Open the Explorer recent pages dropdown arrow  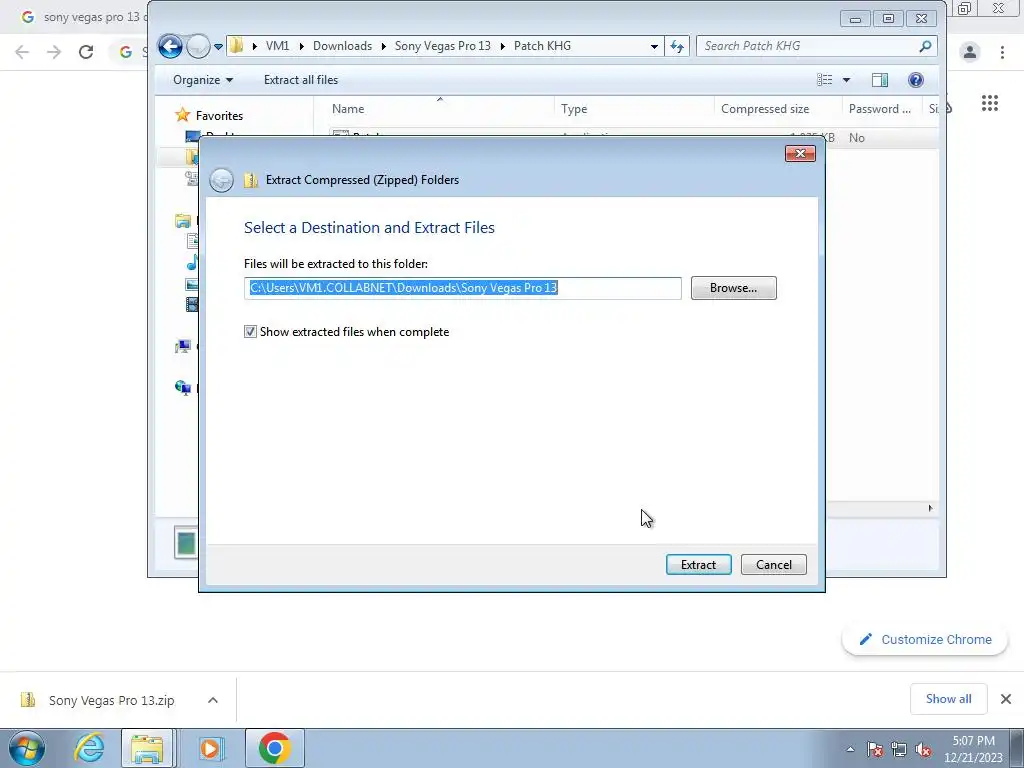tap(219, 46)
